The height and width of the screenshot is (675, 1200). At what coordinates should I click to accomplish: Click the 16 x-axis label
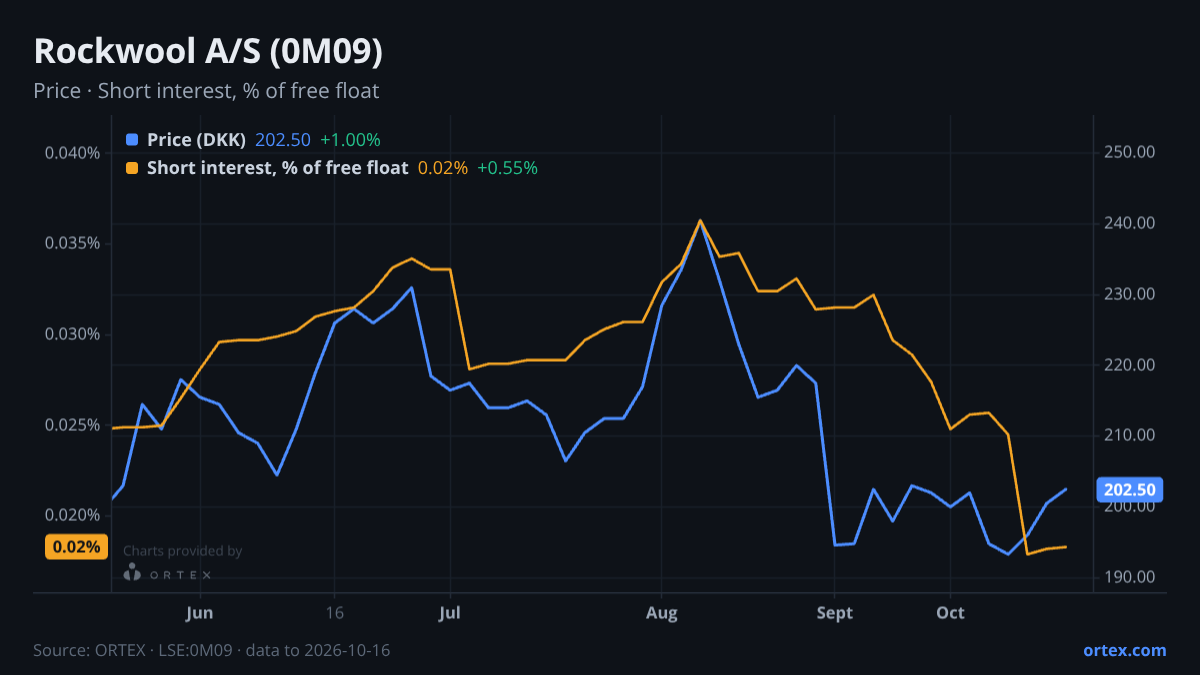click(334, 612)
